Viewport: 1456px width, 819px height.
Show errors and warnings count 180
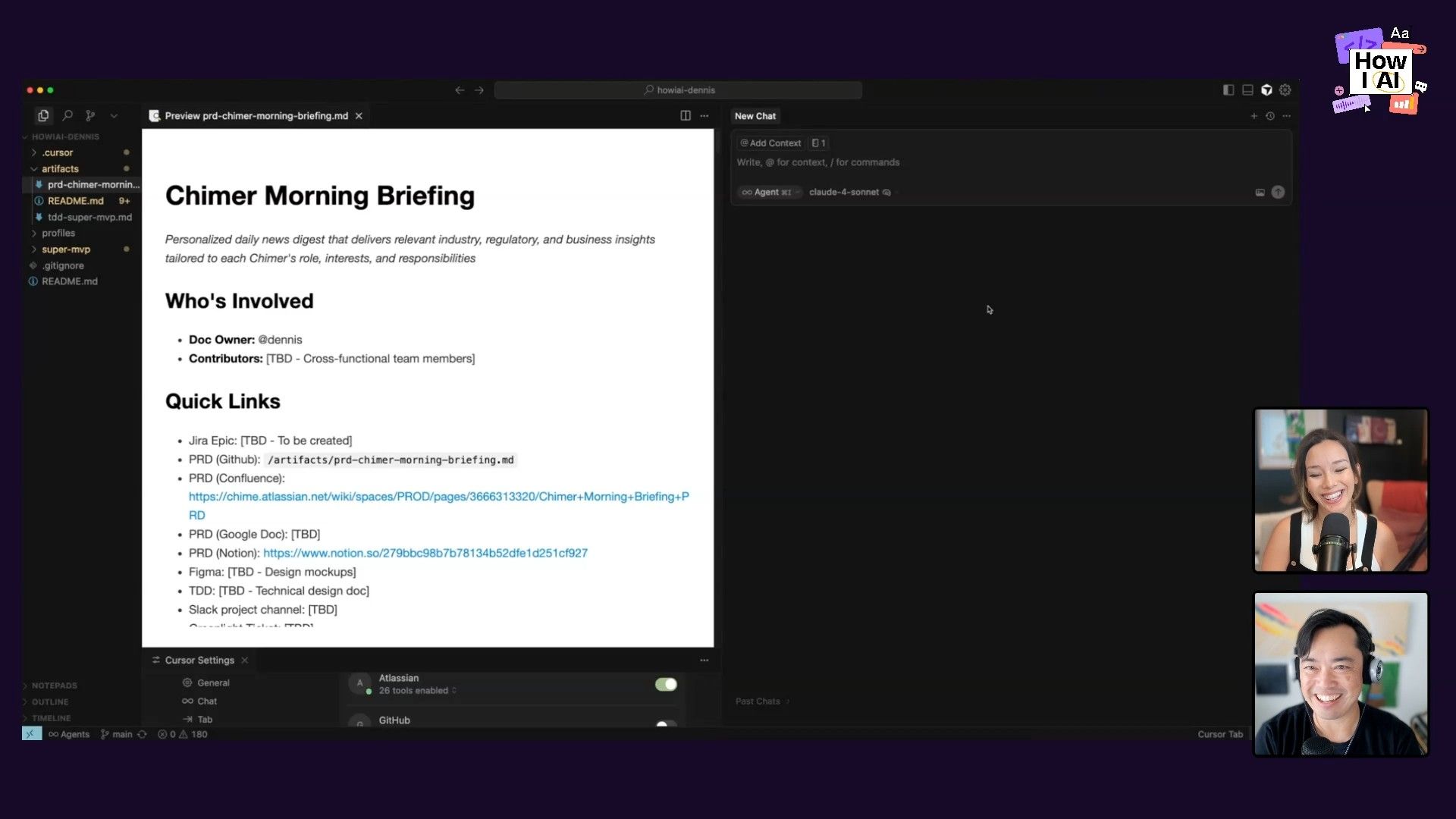pos(182,734)
